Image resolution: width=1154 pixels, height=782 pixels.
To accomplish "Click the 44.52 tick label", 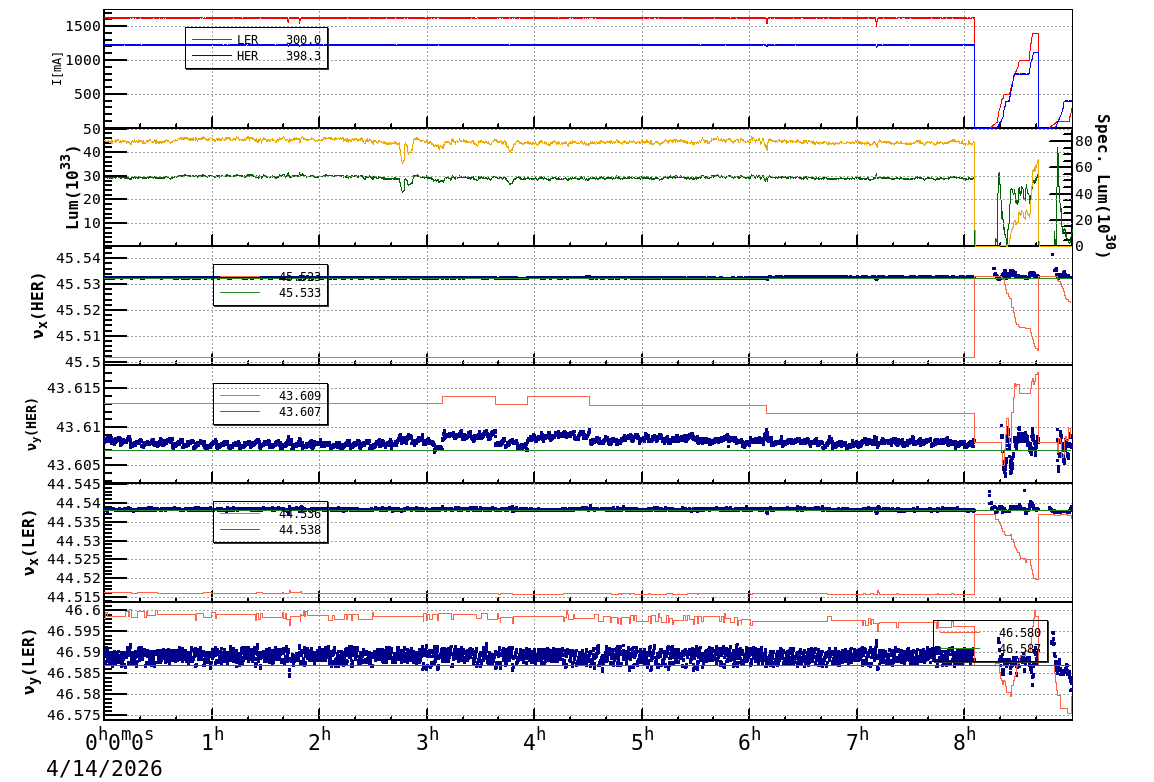I will pyautogui.click(x=78, y=579).
